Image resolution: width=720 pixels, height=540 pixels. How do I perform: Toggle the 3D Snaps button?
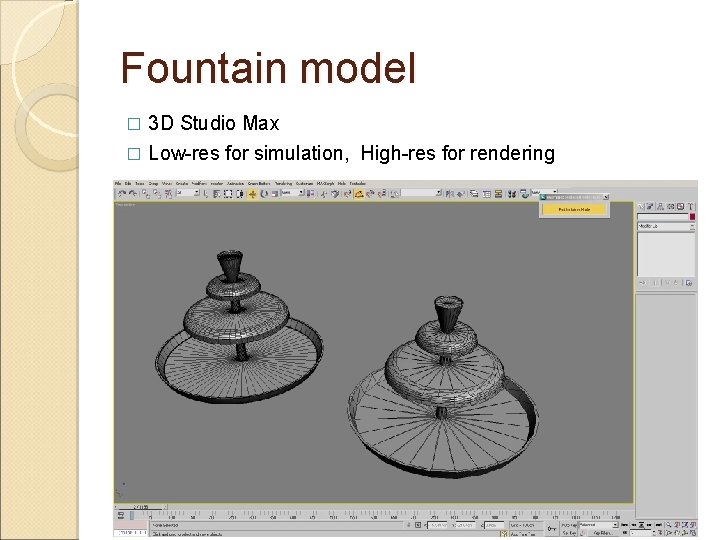pyautogui.click(x=347, y=194)
